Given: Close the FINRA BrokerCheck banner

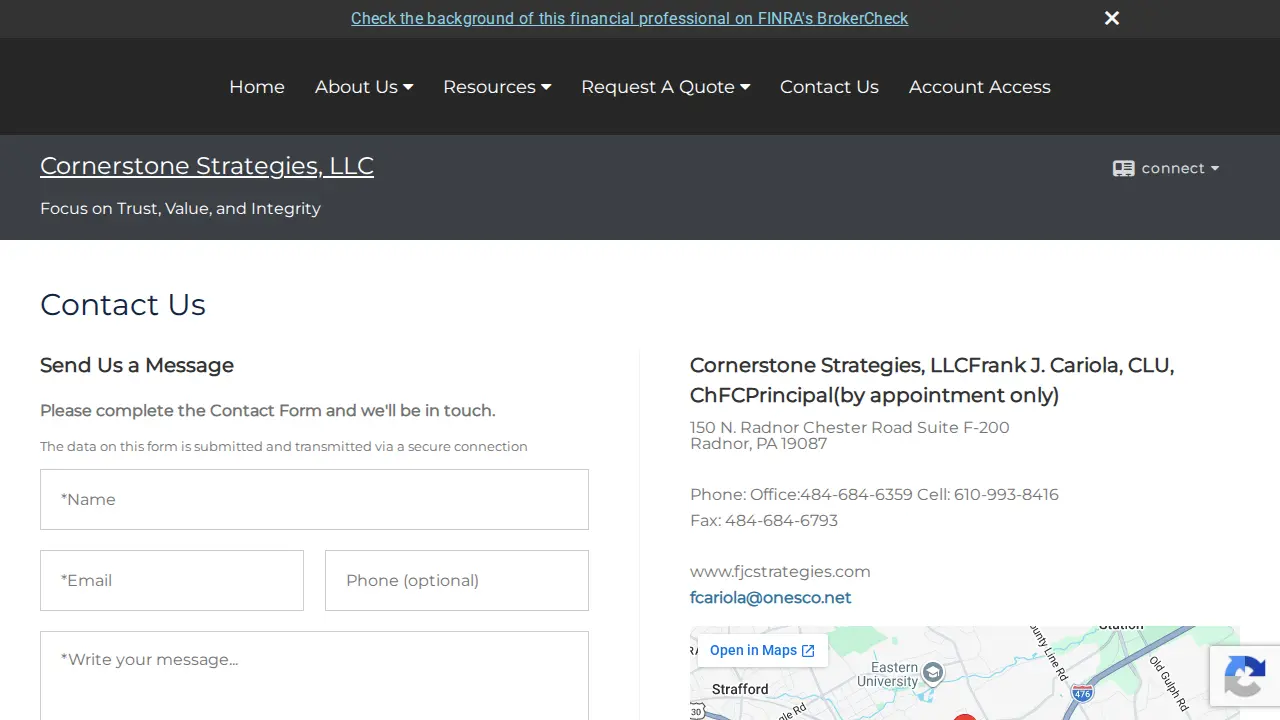Looking at the screenshot, I should pos(1112,18).
